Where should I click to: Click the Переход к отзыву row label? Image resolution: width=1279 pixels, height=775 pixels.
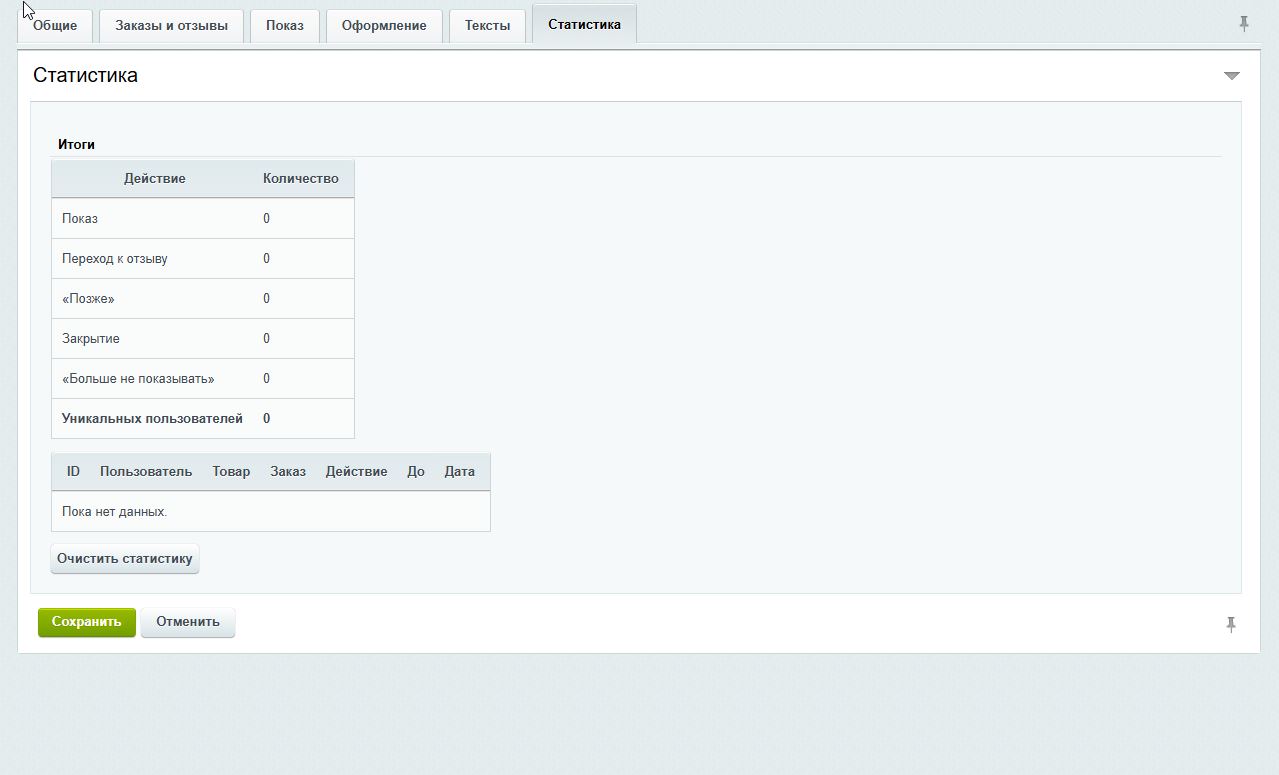click(115, 258)
